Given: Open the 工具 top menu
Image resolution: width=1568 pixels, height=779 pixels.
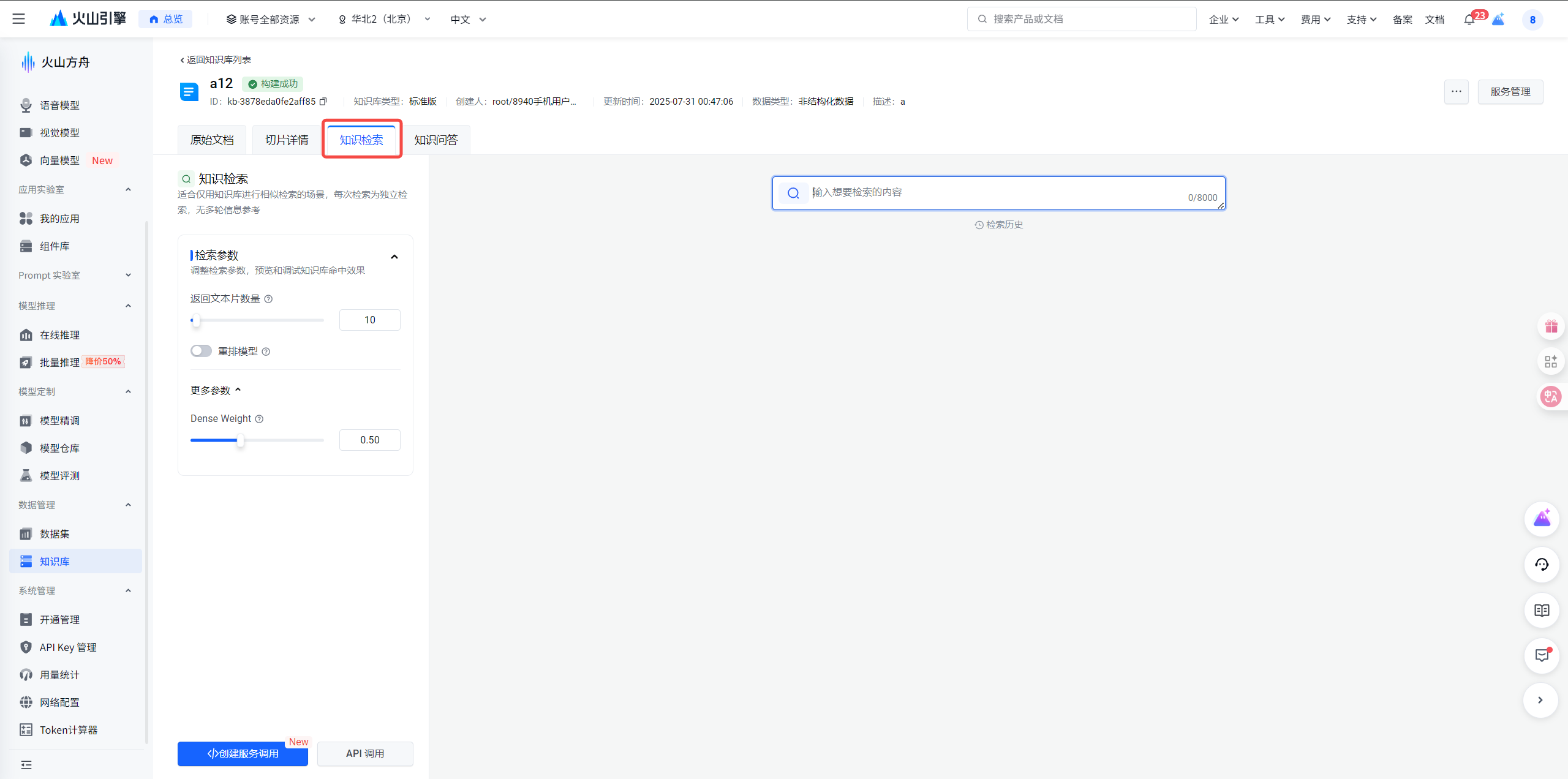Looking at the screenshot, I should click(x=1270, y=20).
